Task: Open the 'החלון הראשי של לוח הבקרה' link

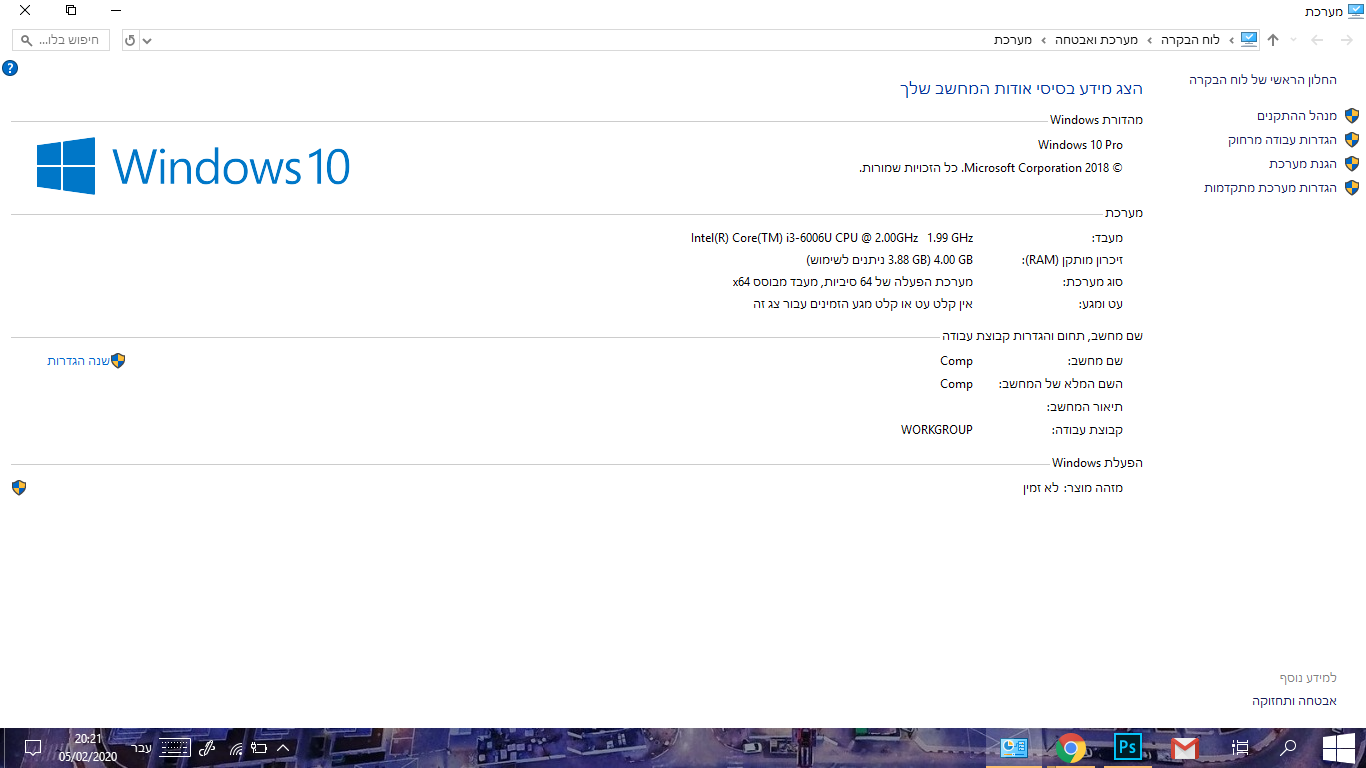Action: [1263, 80]
